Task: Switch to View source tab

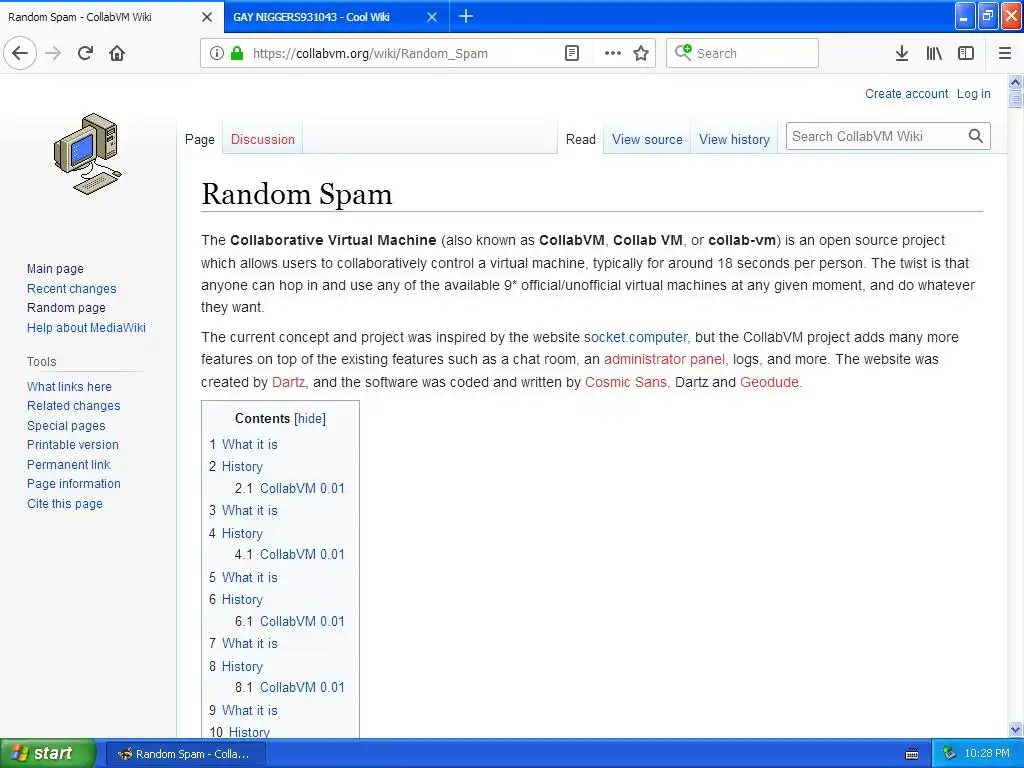Action: [x=647, y=139]
